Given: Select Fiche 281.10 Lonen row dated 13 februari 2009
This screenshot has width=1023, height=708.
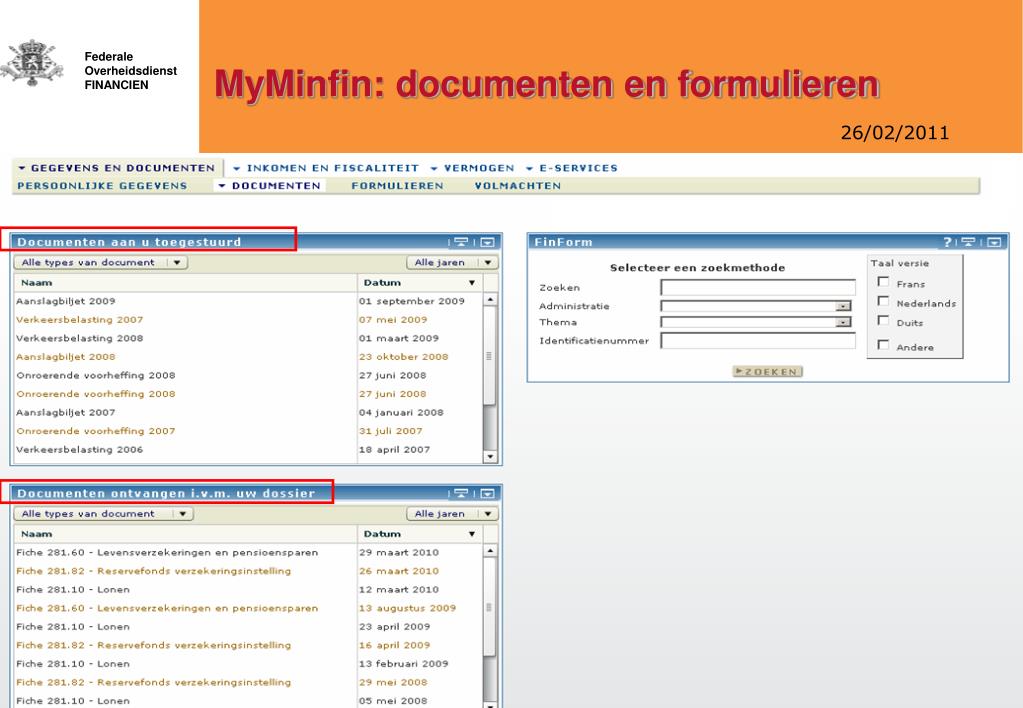Looking at the screenshot, I should pos(248,664).
